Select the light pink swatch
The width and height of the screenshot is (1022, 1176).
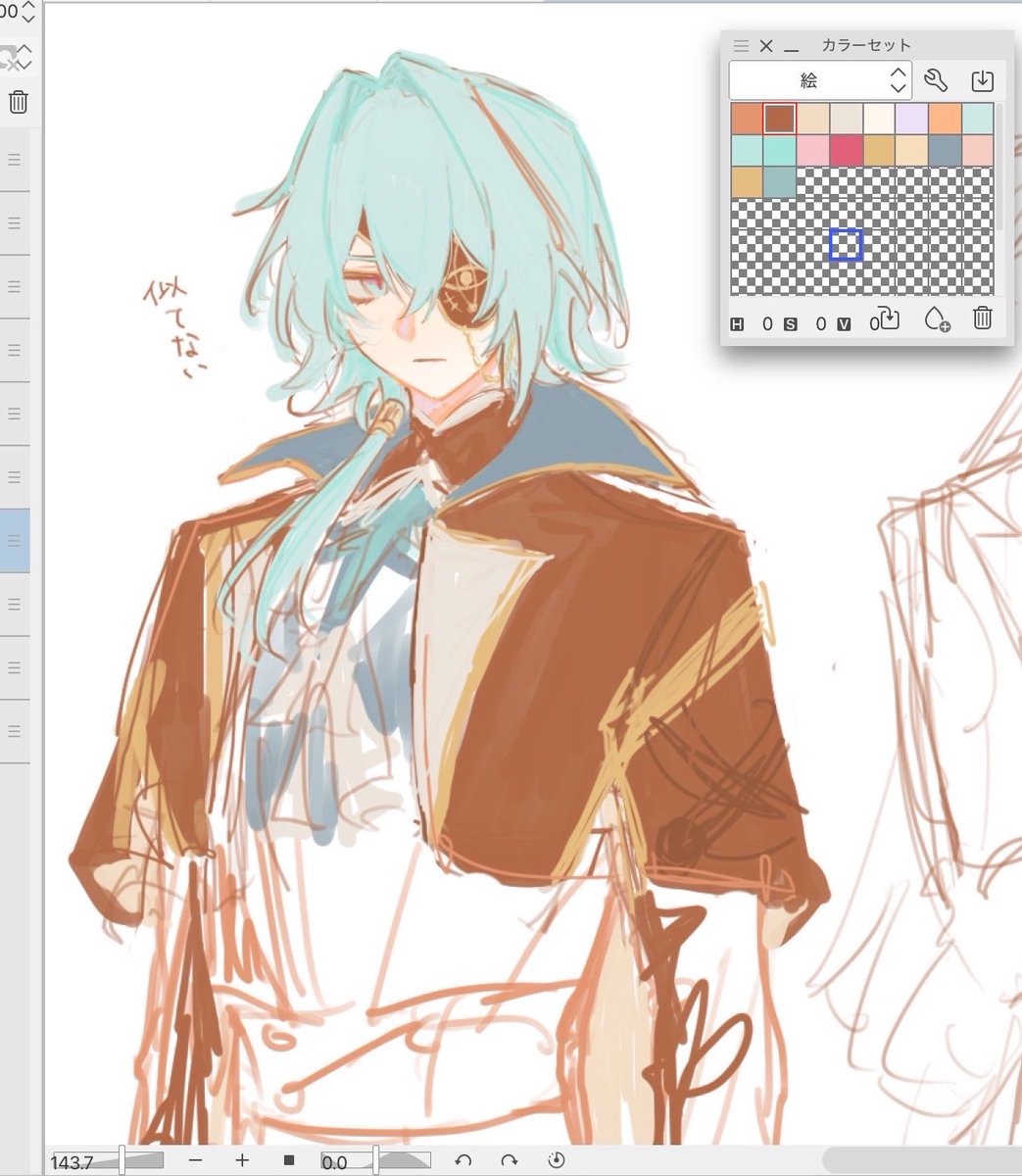812,151
